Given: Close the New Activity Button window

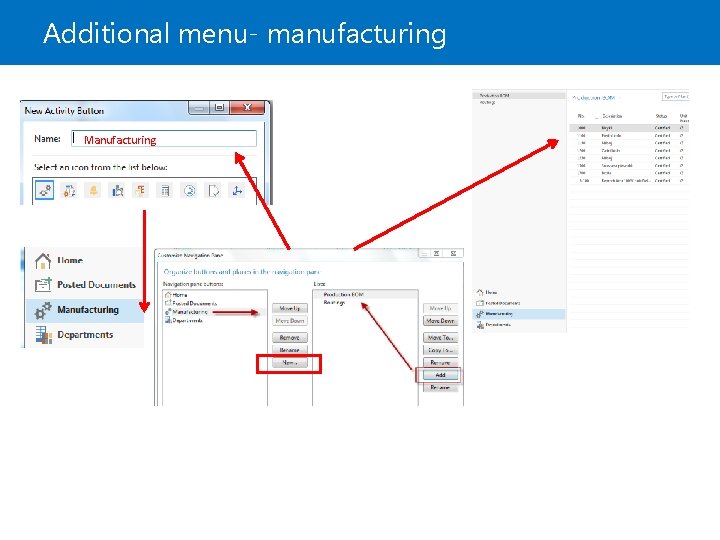Looking at the screenshot, I should coord(247,107).
